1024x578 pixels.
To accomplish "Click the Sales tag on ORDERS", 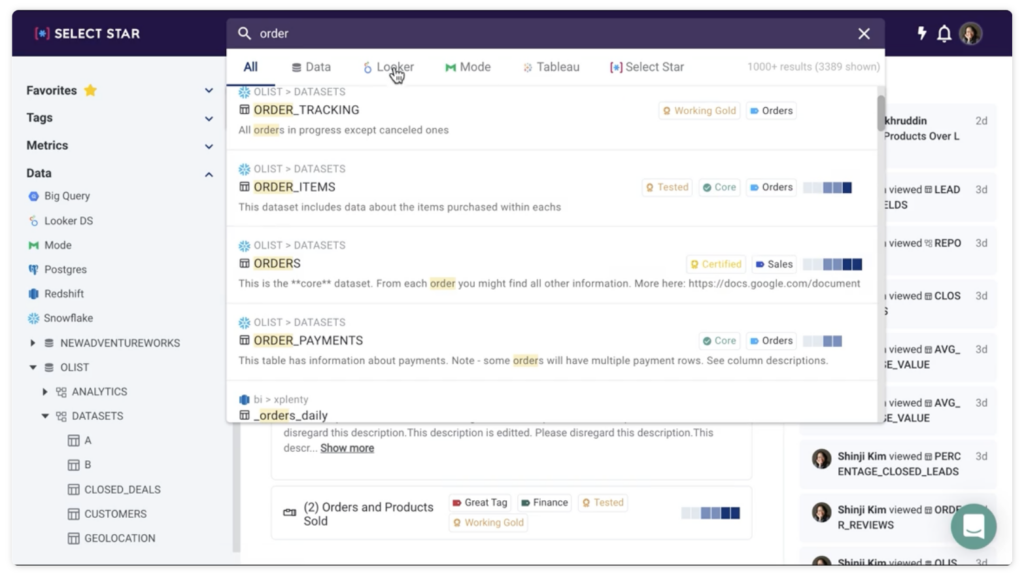I will tap(774, 264).
